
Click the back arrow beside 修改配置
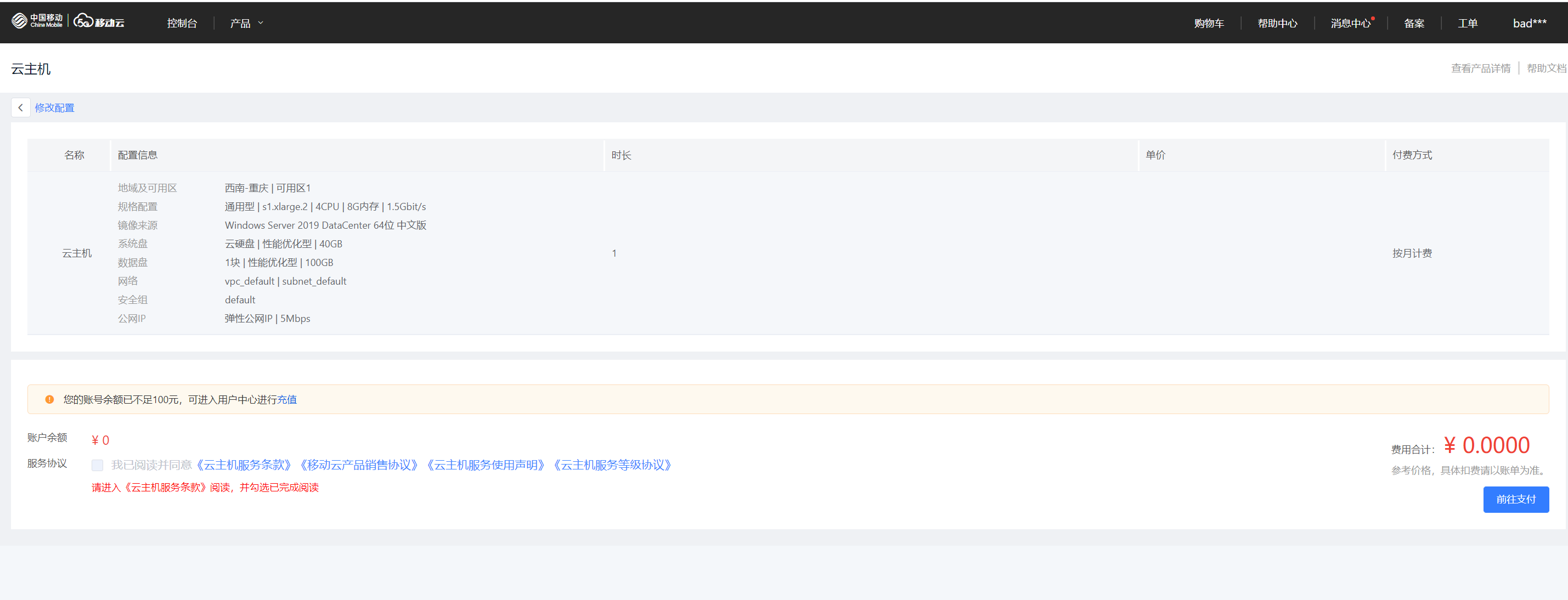point(20,107)
